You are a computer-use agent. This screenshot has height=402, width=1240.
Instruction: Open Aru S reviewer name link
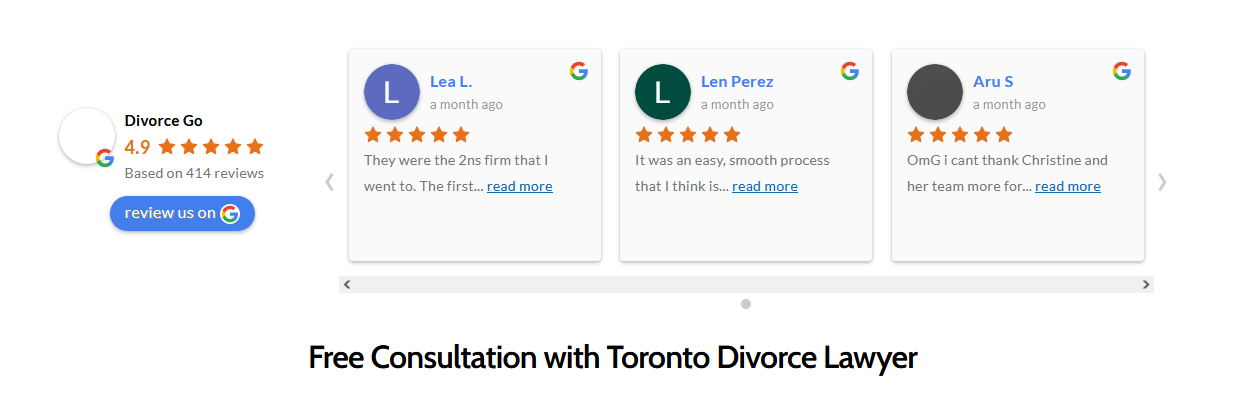pos(993,82)
